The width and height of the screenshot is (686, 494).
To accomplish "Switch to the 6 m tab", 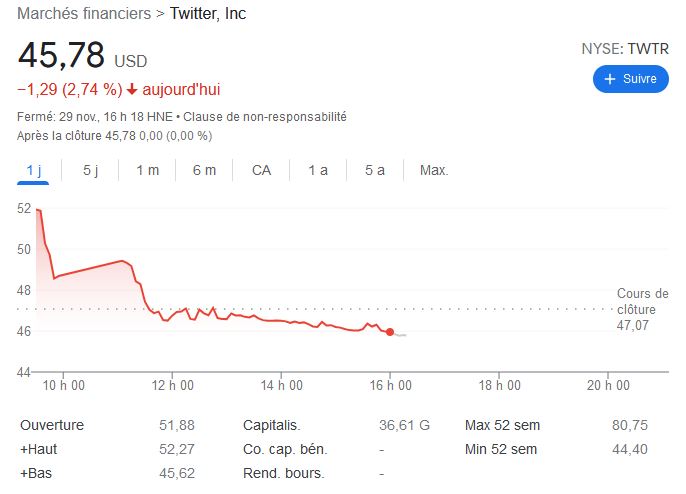I will 204,170.
